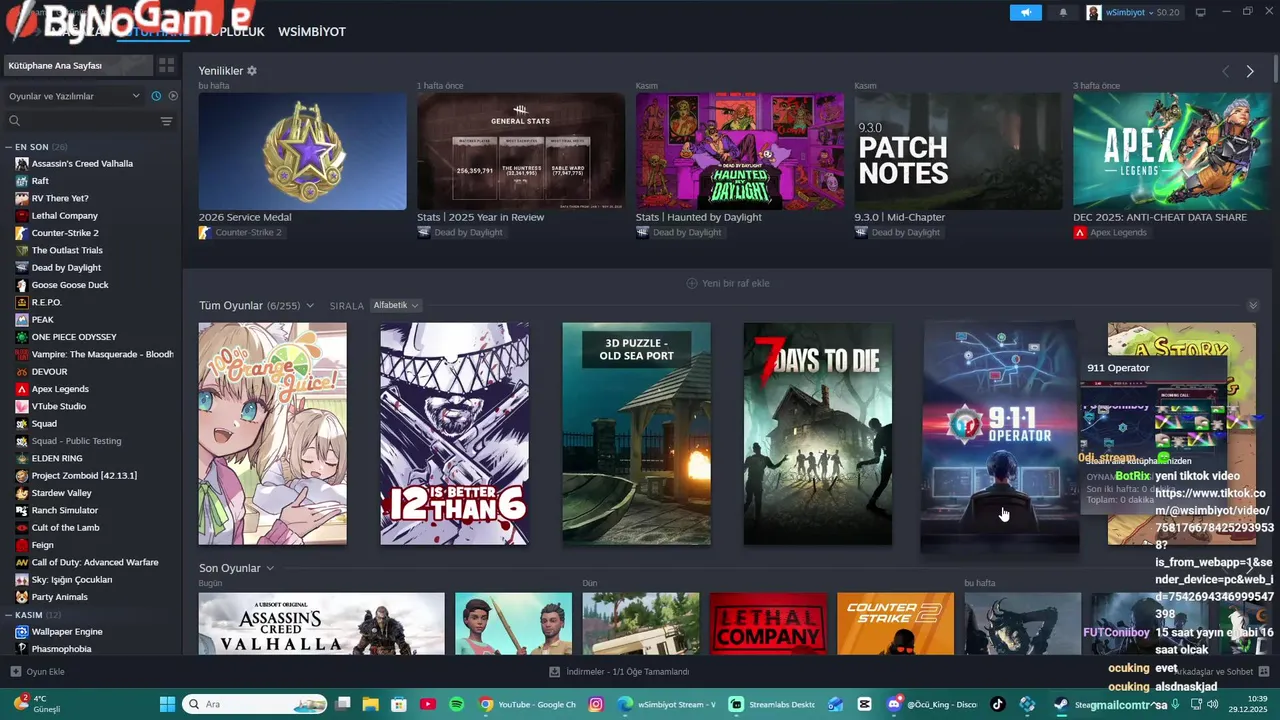
Task: Open Lethal Company in recent games shelf
Action: [x=768, y=624]
